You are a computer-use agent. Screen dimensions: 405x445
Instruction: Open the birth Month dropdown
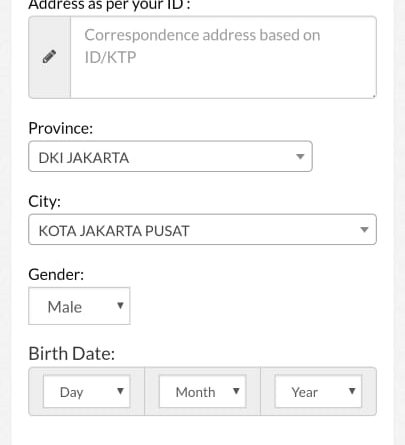point(202,391)
